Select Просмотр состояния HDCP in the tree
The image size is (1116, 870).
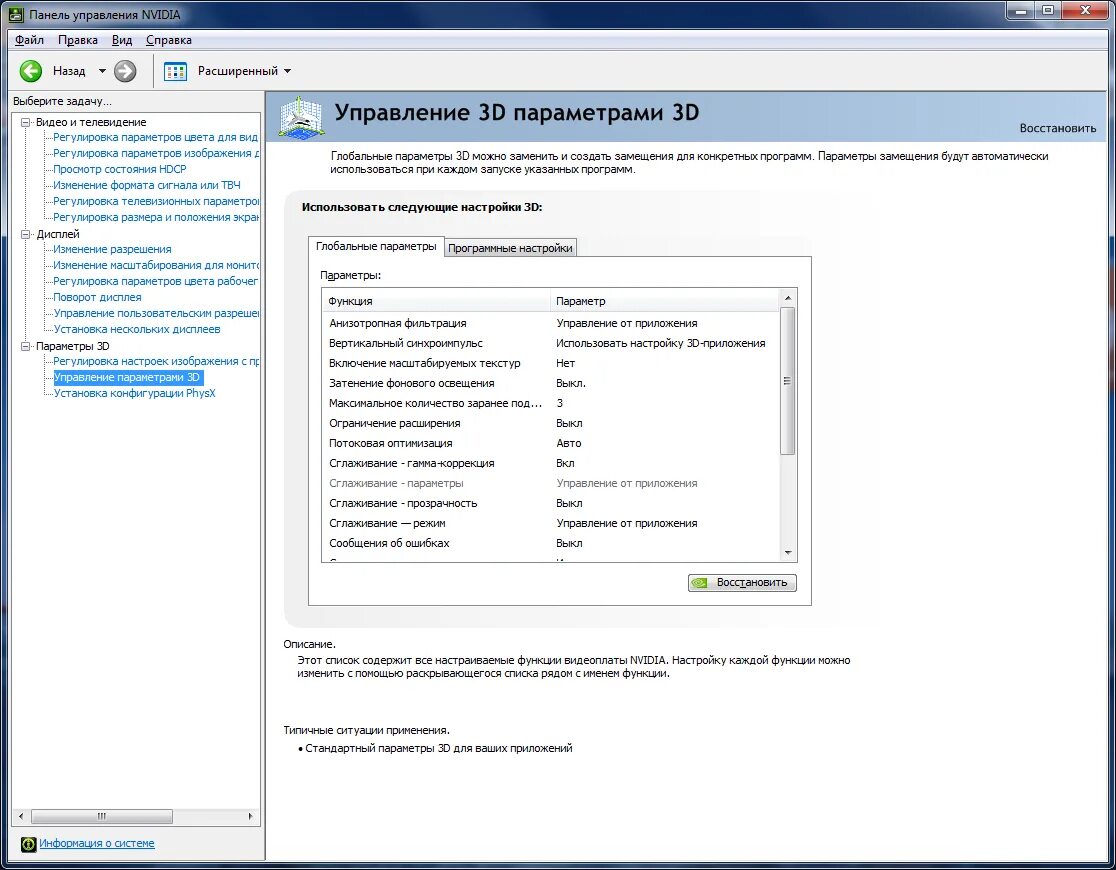tap(120, 169)
